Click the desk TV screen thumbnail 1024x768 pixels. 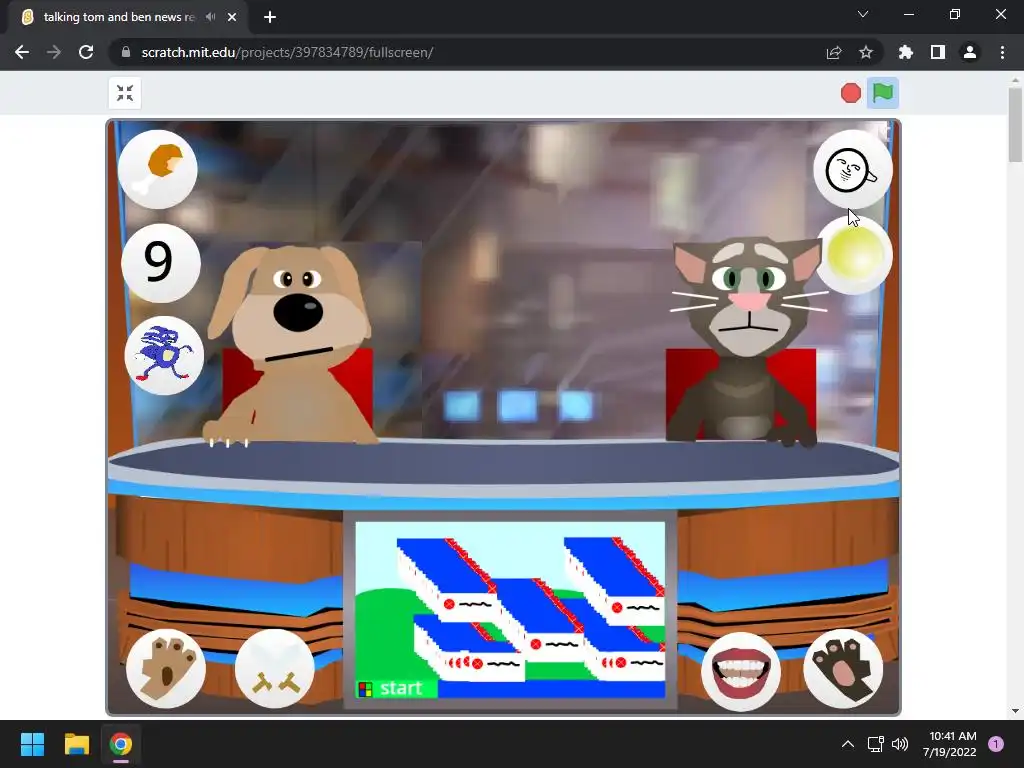[510, 609]
